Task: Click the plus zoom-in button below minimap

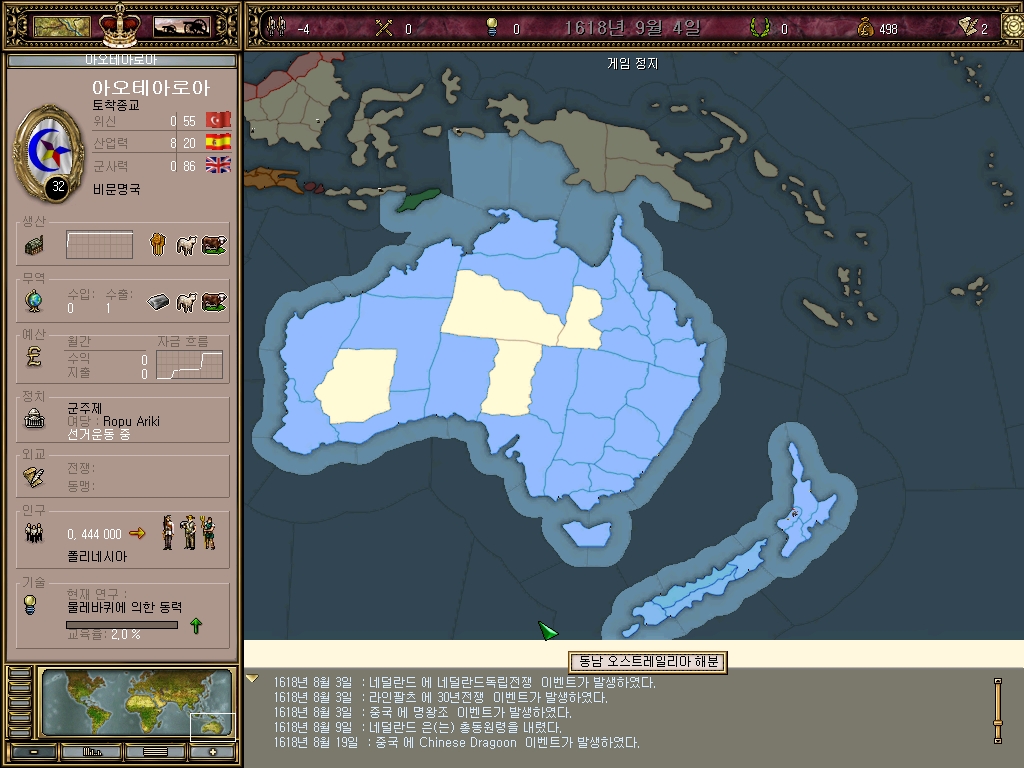Action: pyautogui.click(x=212, y=752)
